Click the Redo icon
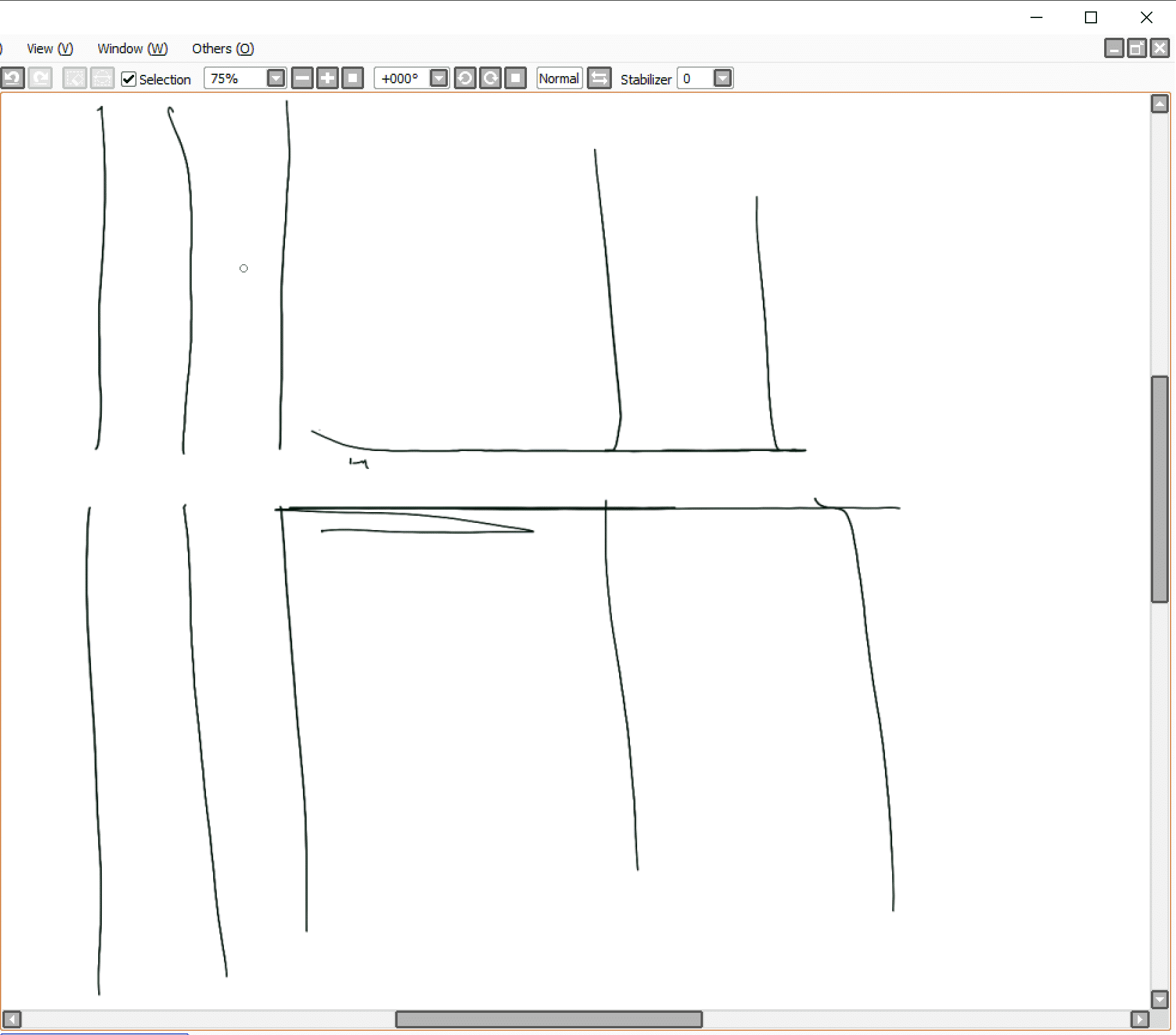This screenshot has height=1035, width=1176. 40,78
